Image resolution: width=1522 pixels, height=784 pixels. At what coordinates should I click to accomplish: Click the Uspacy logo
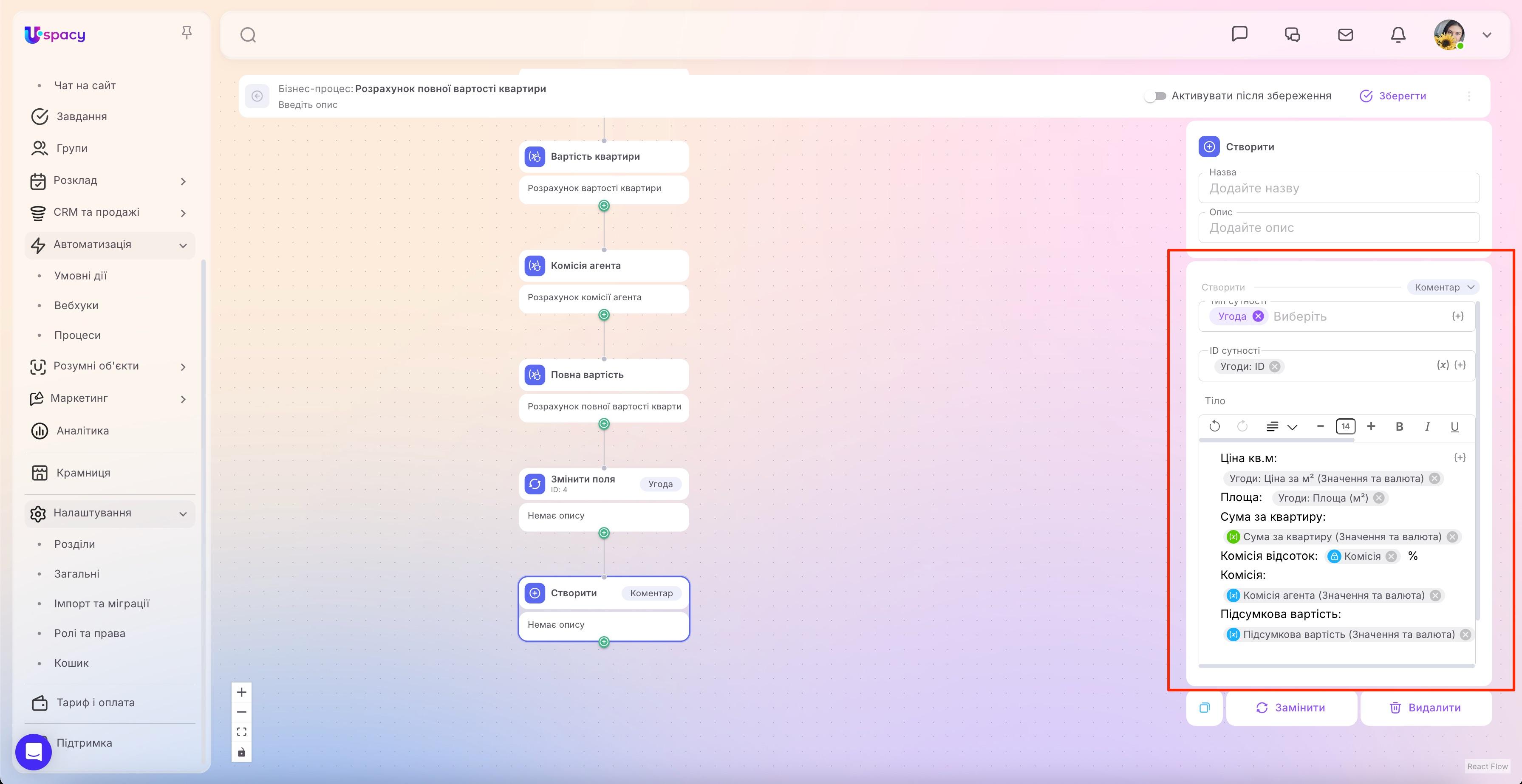55,35
